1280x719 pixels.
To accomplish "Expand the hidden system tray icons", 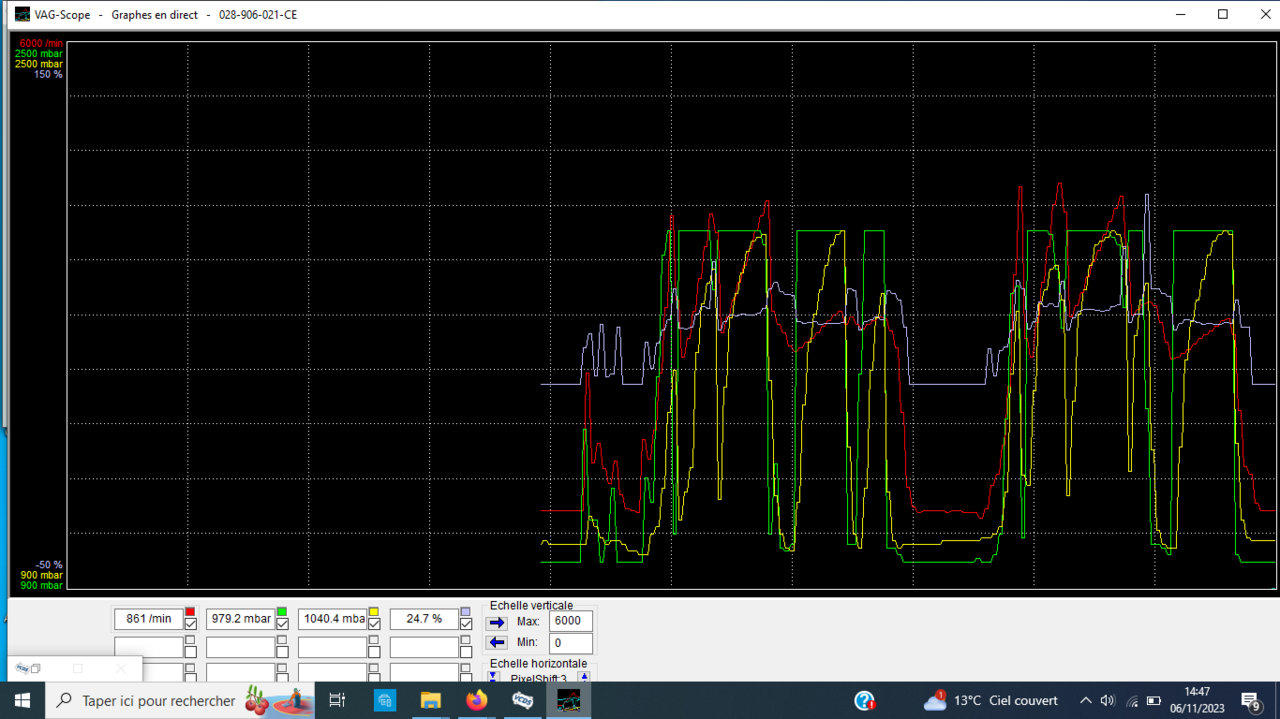I will point(1085,701).
